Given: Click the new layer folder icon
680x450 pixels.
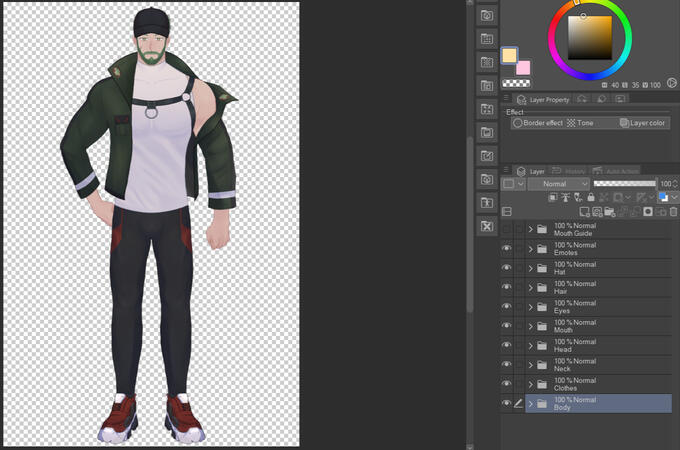Looking at the screenshot, I should (x=609, y=212).
